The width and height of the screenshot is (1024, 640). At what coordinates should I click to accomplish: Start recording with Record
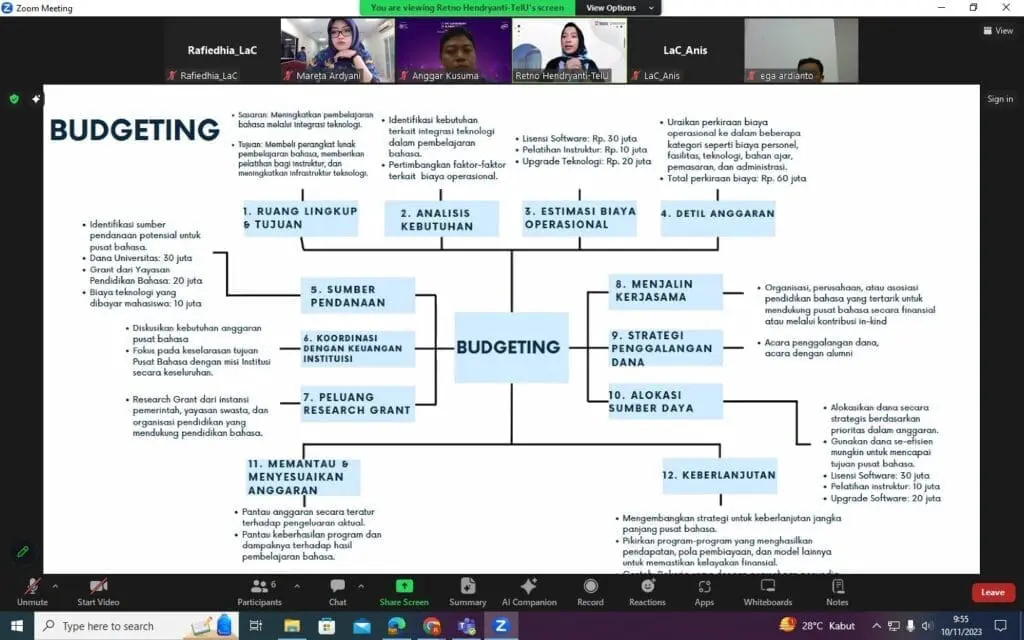pos(590,590)
